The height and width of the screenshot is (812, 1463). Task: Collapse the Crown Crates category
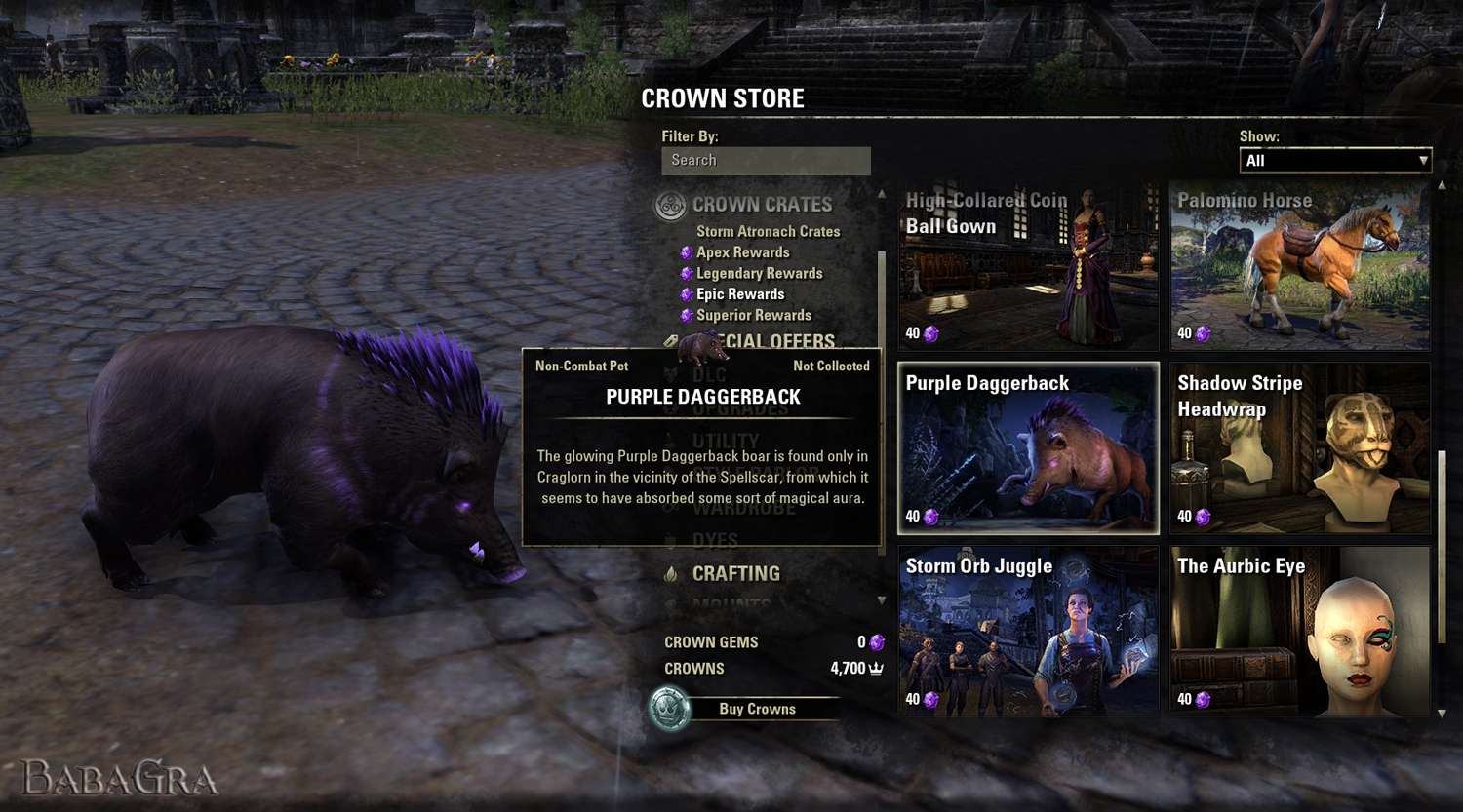pyautogui.click(x=762, y=205)
